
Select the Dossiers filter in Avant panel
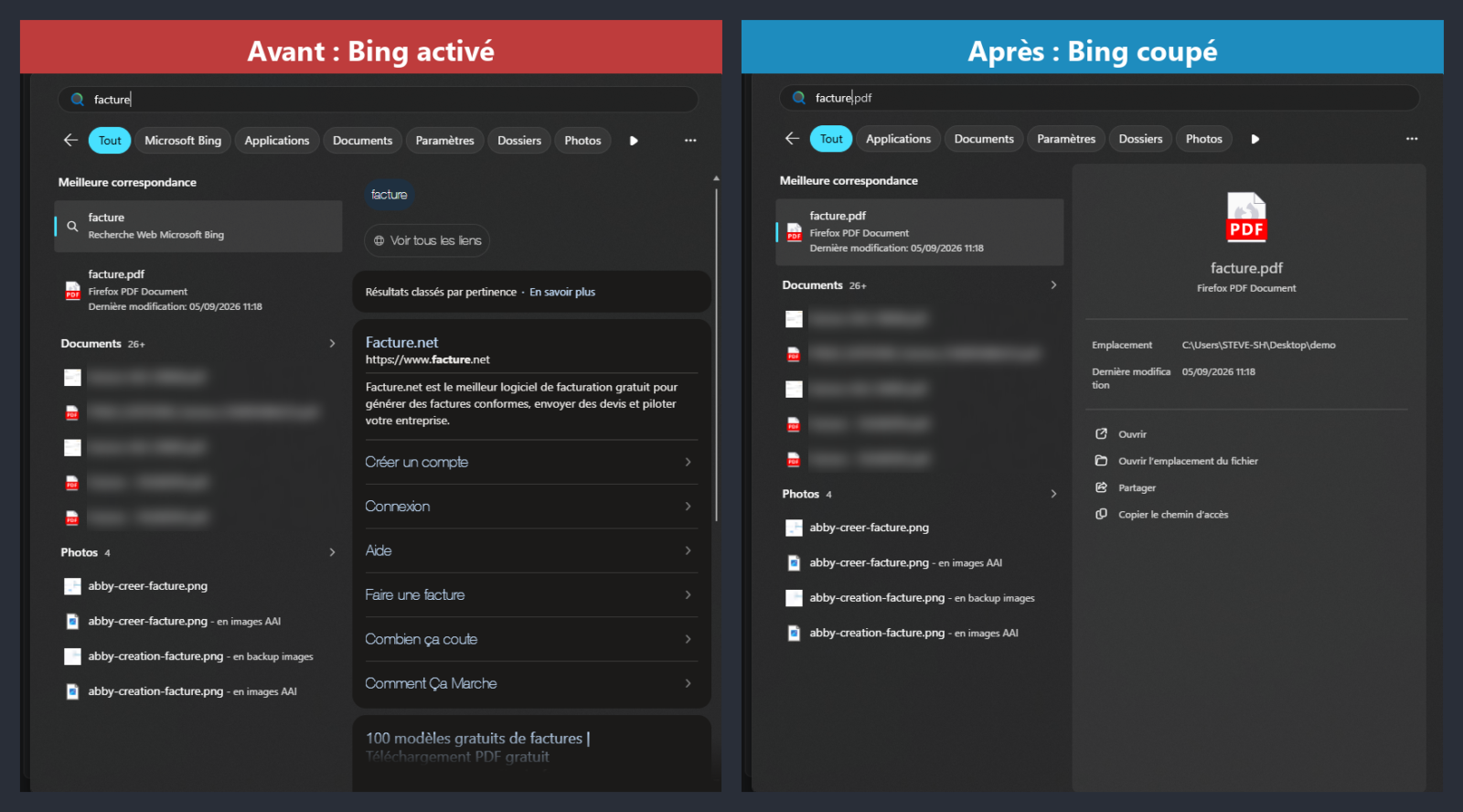pyautogui.click(x=519, y=141)
